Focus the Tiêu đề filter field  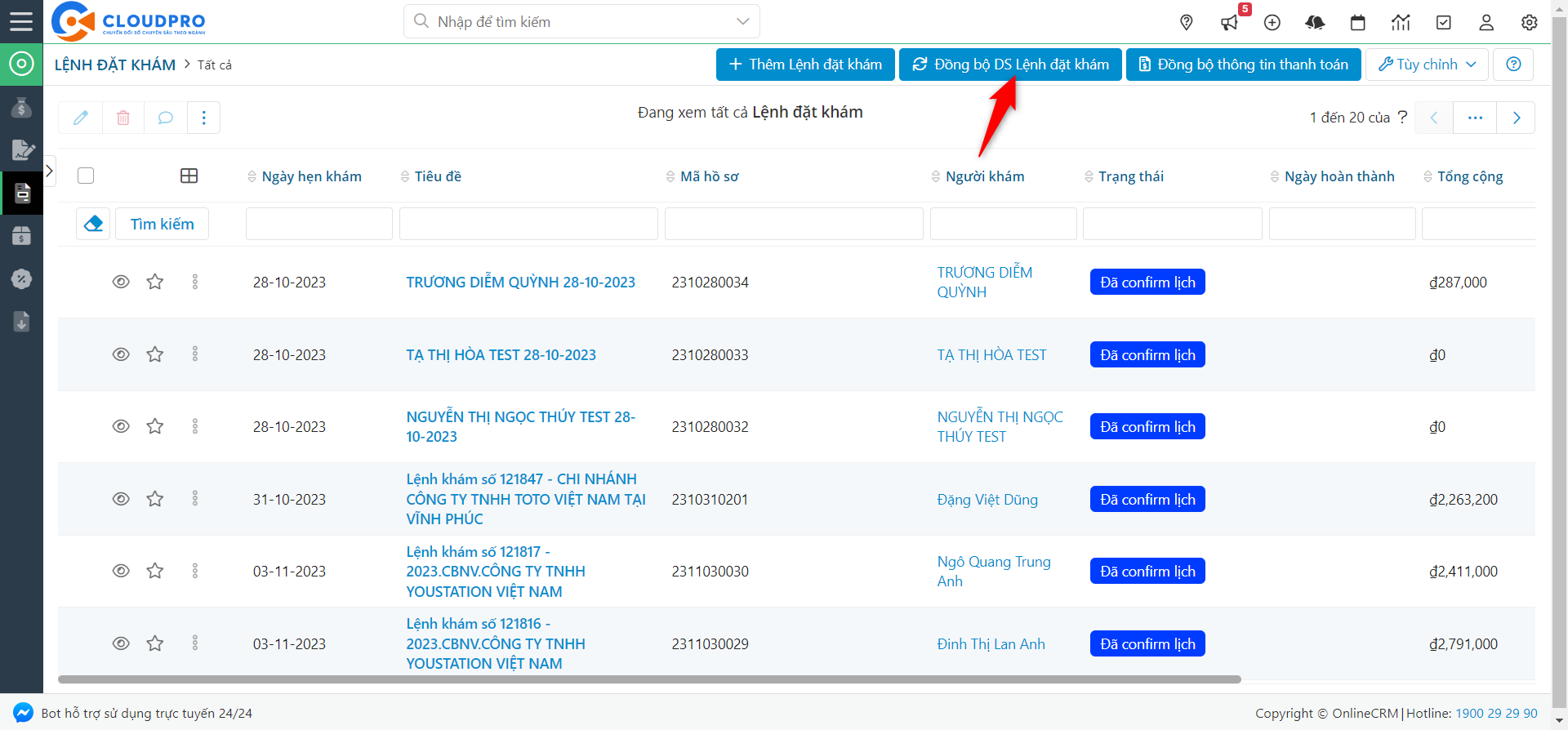(528, 224)
